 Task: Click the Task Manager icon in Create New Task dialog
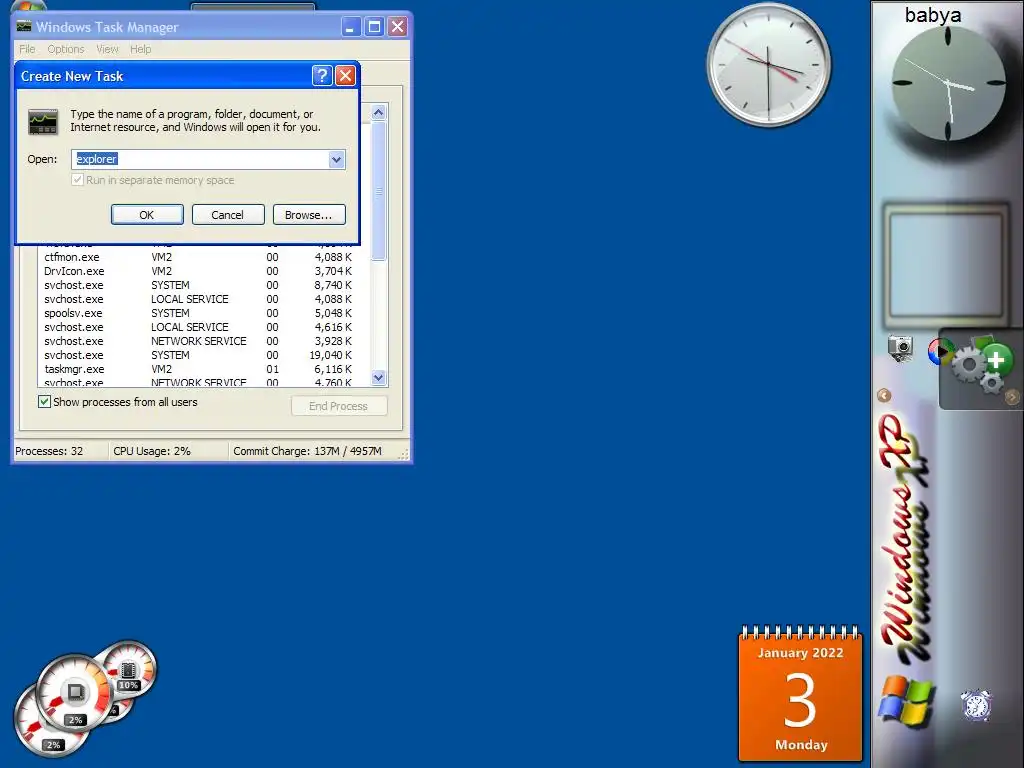[43, 121]
